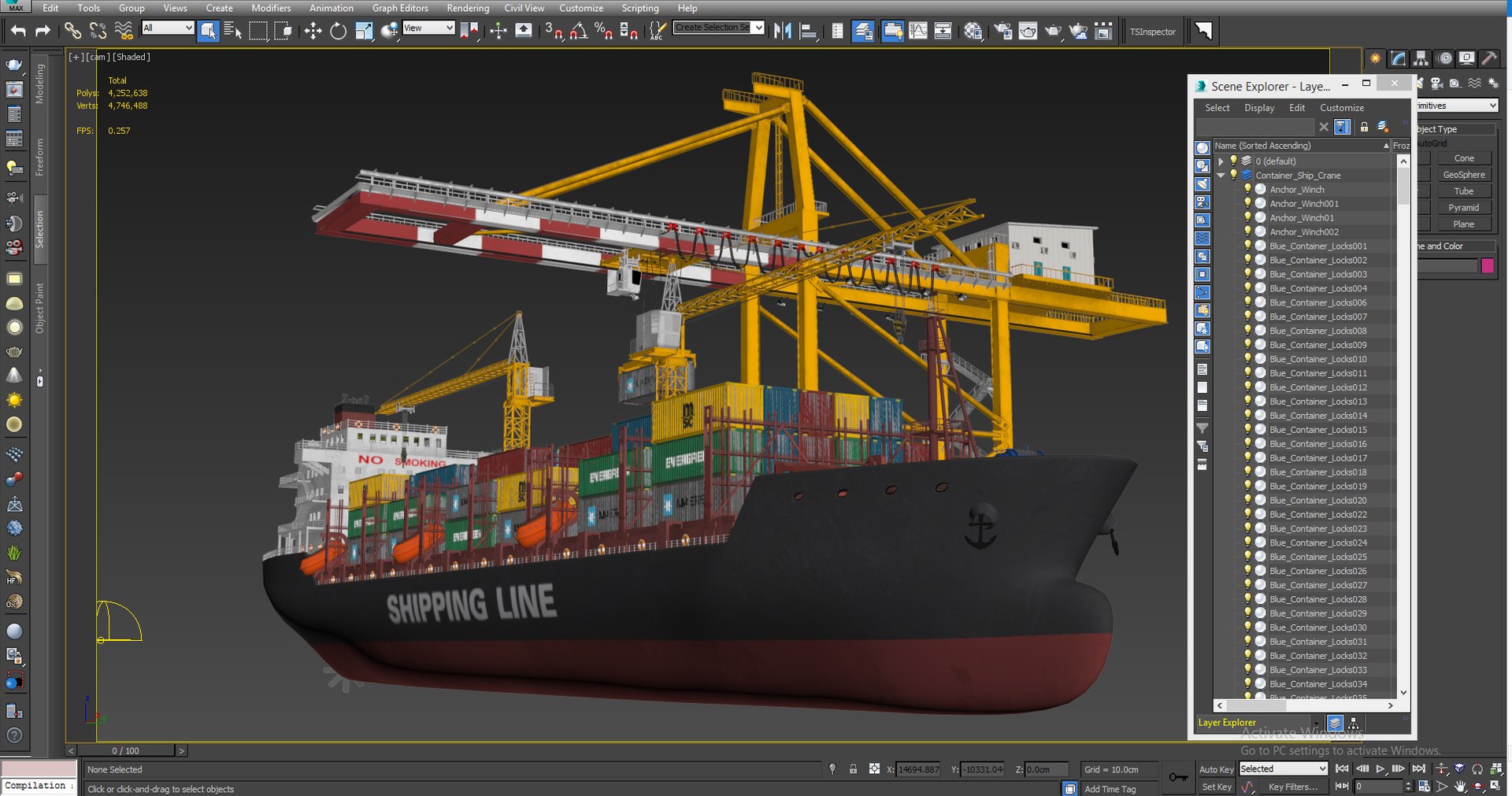Activate the Select and Link tool
Viewport: 1512px width, 796px height.
pos(72,31)
